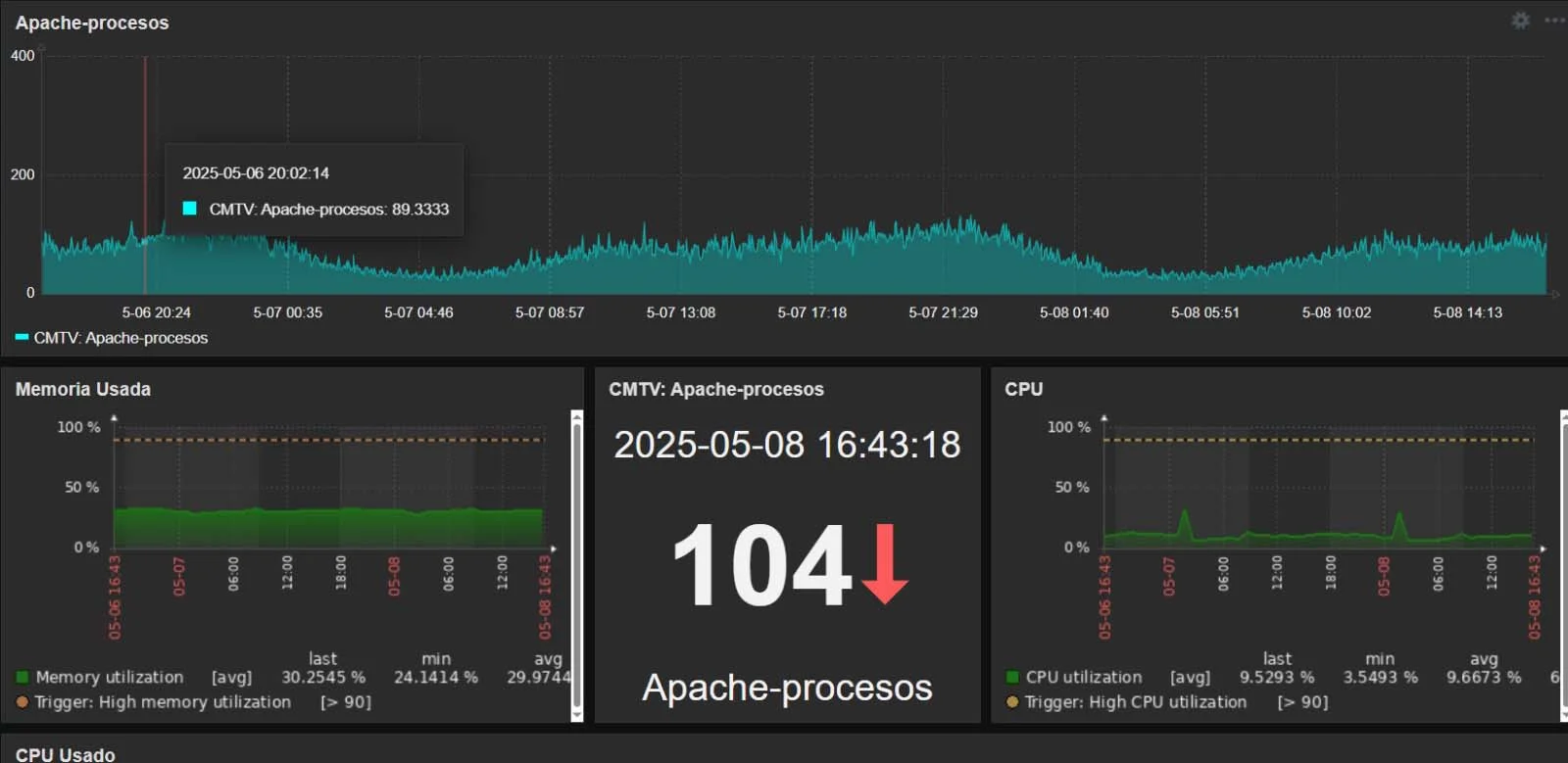Click the green CPU utilization legend square
The width and height of the screenshot is (1568, 763).
tap(1012, 677)
